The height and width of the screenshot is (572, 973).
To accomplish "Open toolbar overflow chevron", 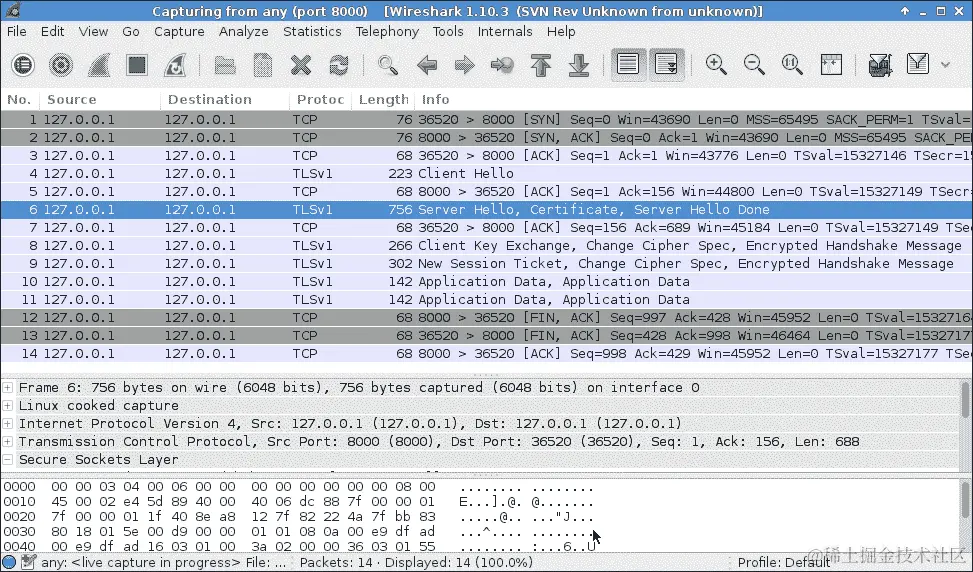I will (x=945, y=65).
